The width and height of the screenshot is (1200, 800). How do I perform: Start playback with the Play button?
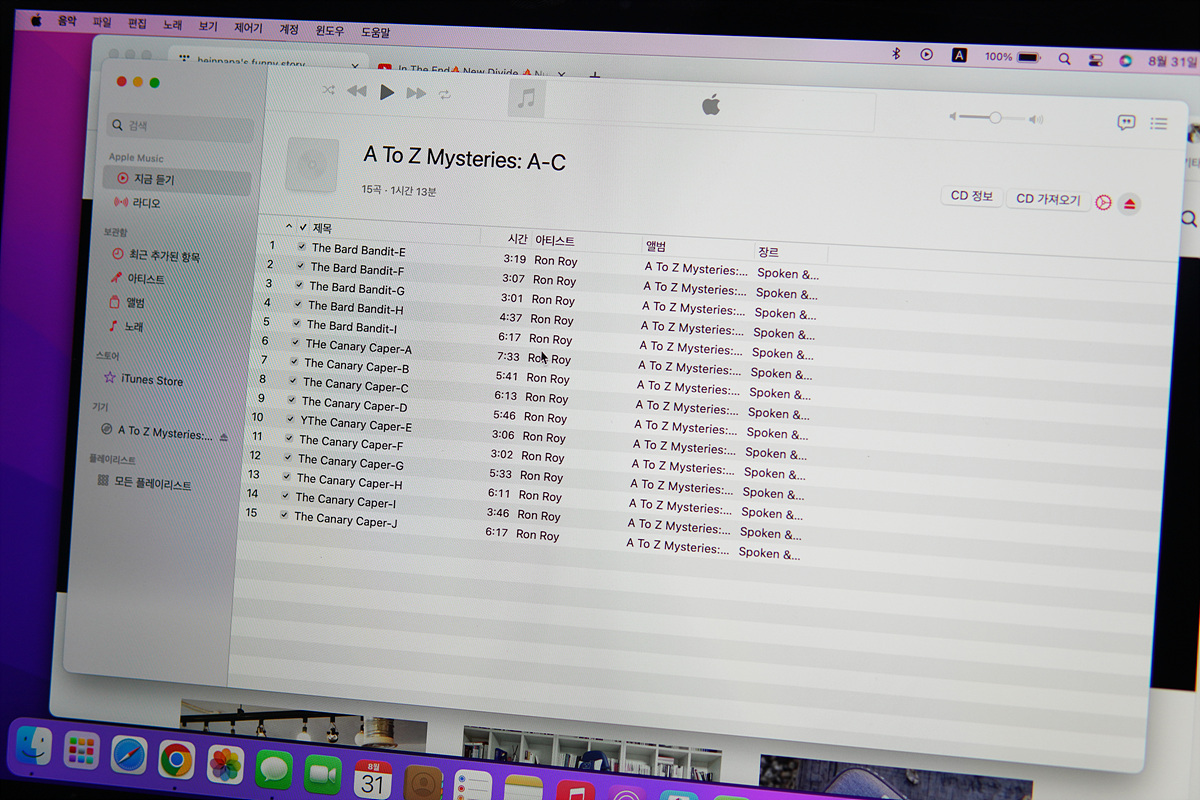pos(386,93)
